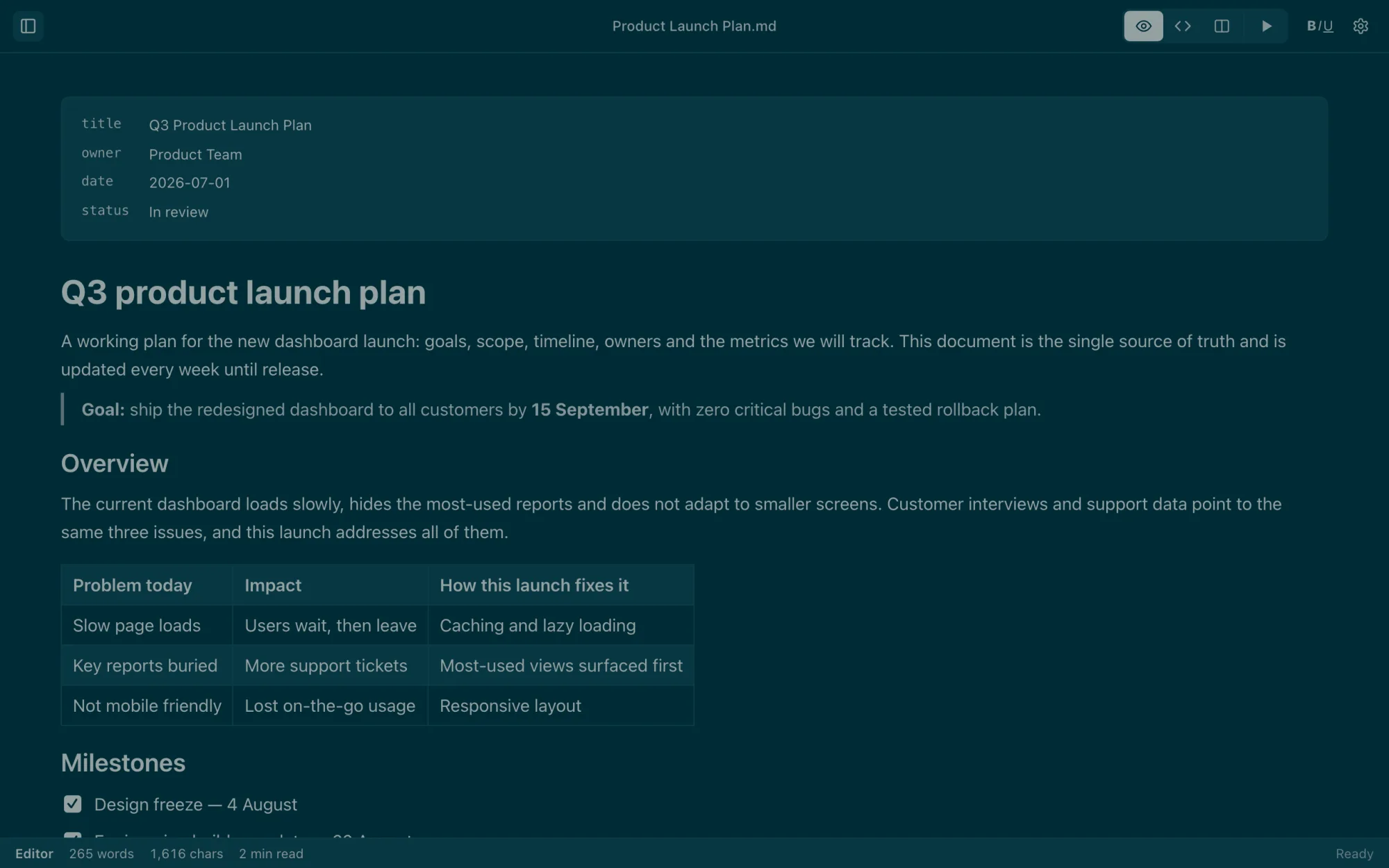Select the How this launch fixes it header
This screenshot has width=1389, height=868.
pos(560,585)
